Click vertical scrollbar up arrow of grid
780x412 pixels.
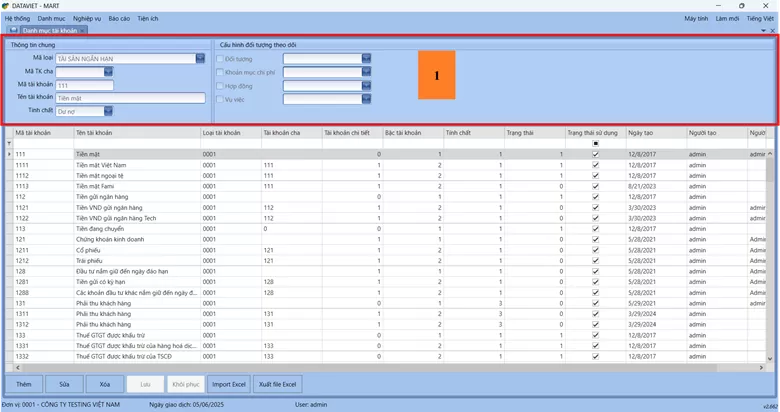(770, 154)
